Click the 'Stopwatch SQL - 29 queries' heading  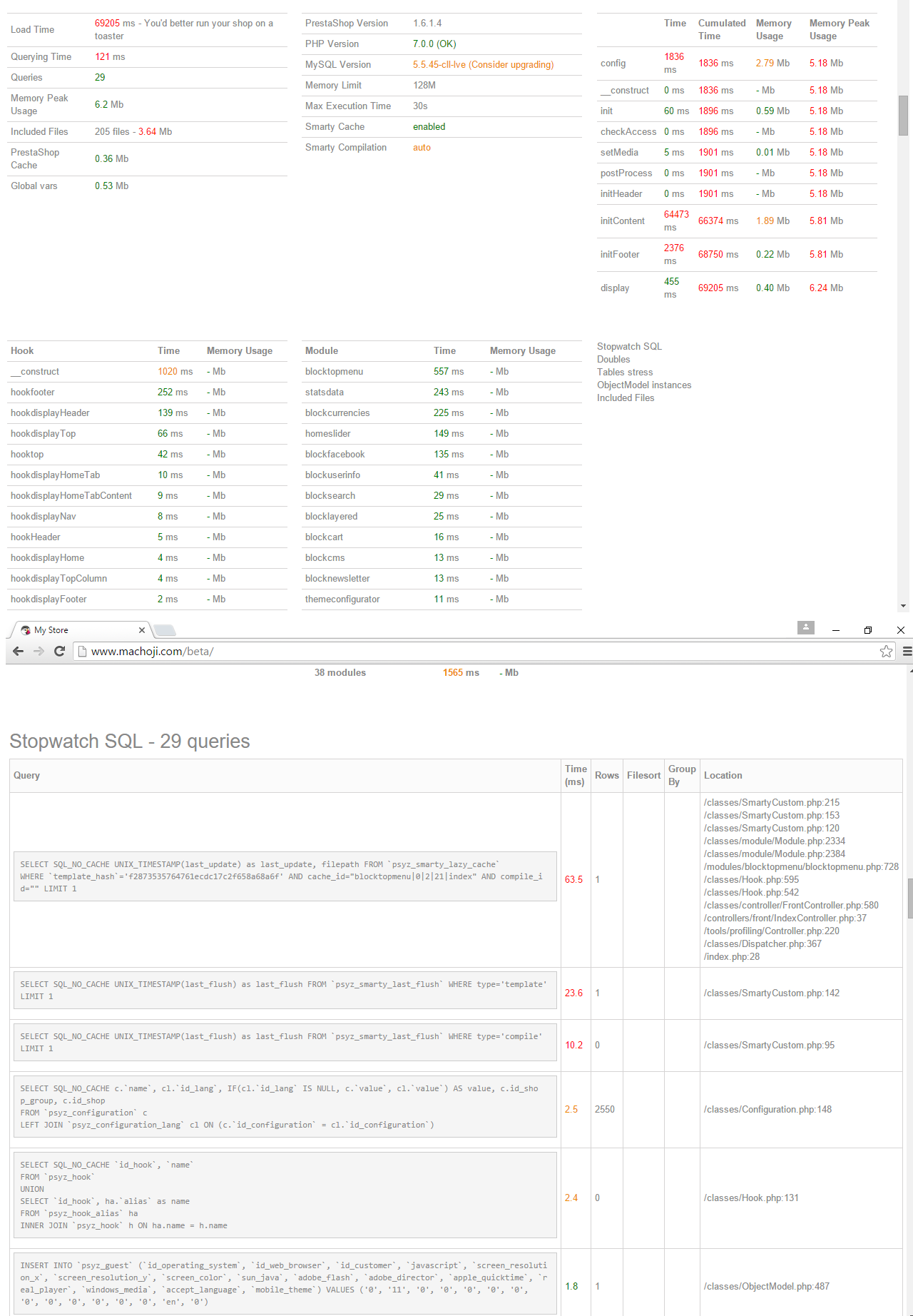(130, 741)
